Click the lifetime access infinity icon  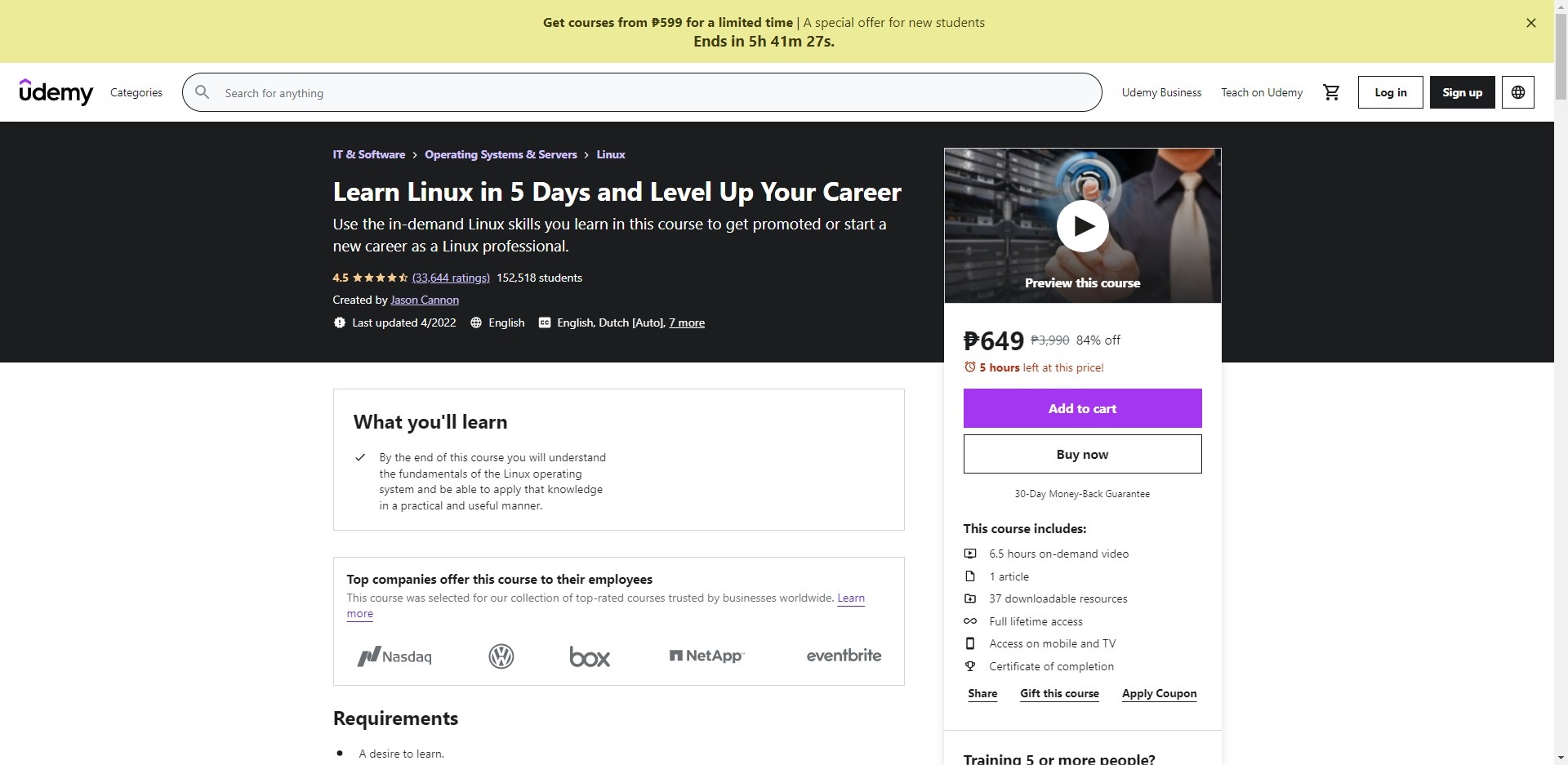pyautogui.click(x=970, y=621)
